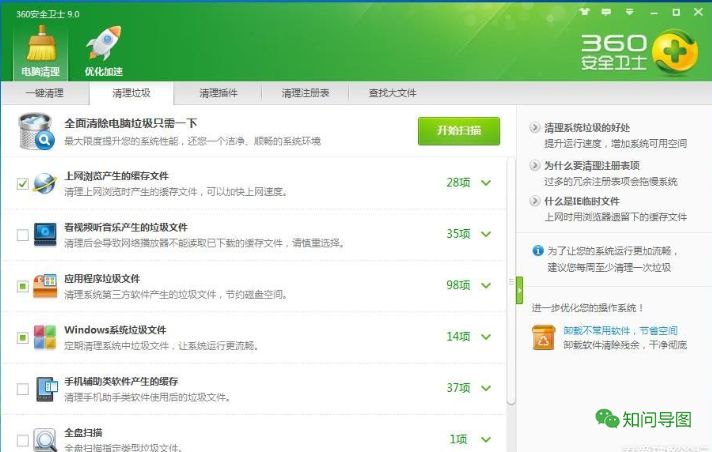Click the 全盘扫描 magnifier icon

tap(45, 440)
